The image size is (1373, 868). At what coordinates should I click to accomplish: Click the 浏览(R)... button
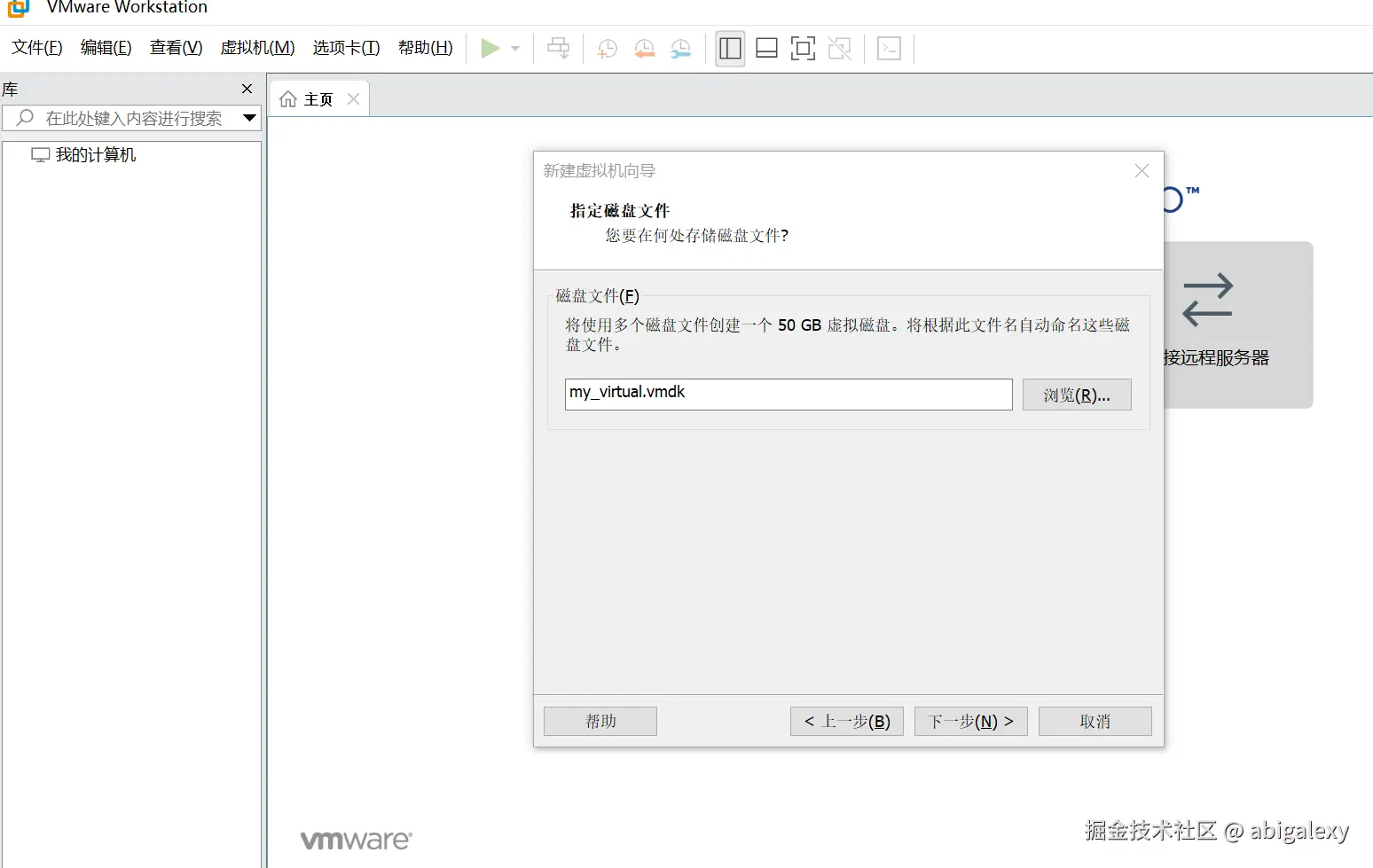(x=1076, y=394)
